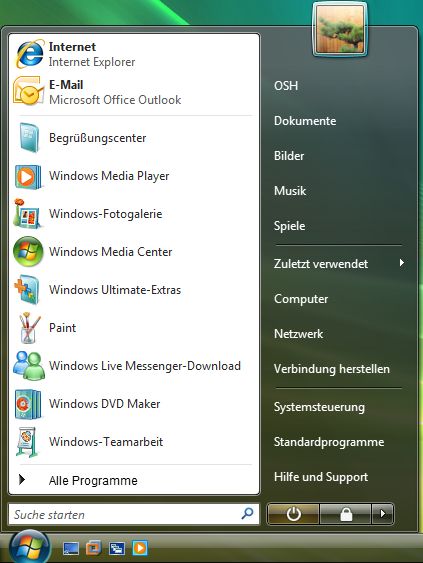This screenshot has width=423, height=563.
Task: Click the 'Windows-Fotogalerie' label
Action: click(x=106, y=214)
